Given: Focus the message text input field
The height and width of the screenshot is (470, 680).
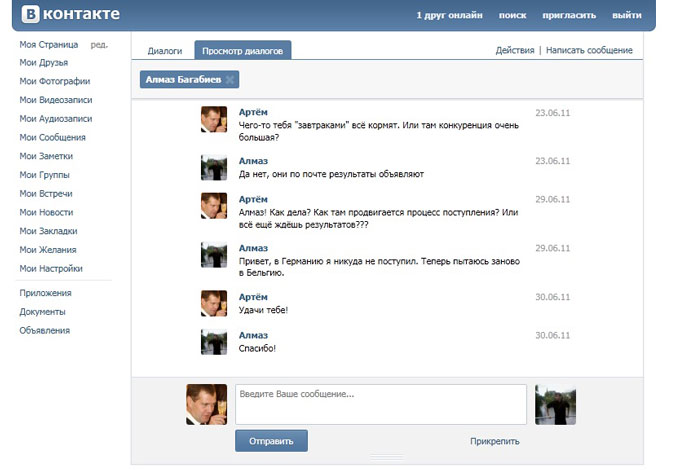Looking at the screenshot, I should [x=380, y=404].
